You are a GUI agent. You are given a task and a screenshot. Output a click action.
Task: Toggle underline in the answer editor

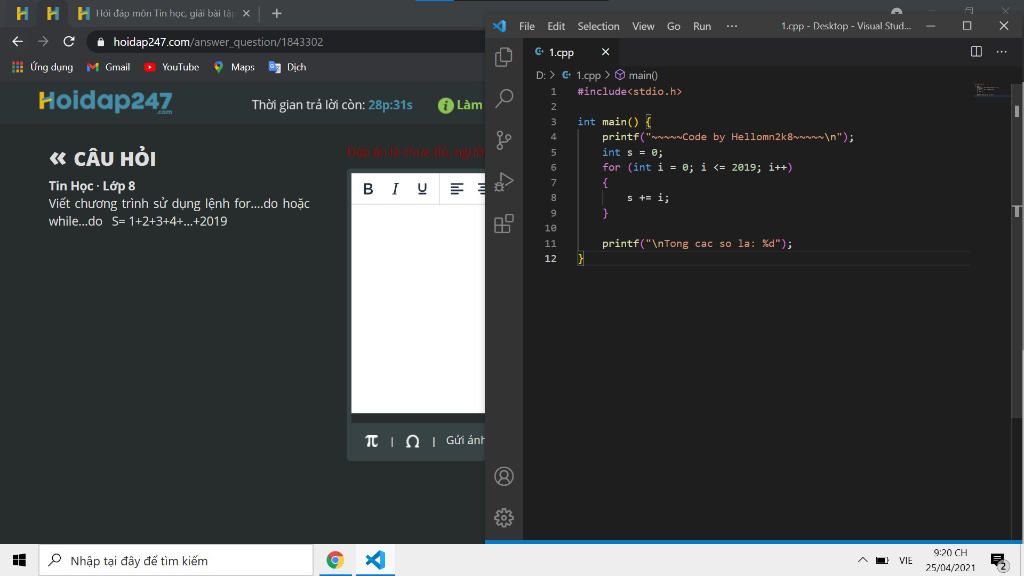[x=422, y=189]
